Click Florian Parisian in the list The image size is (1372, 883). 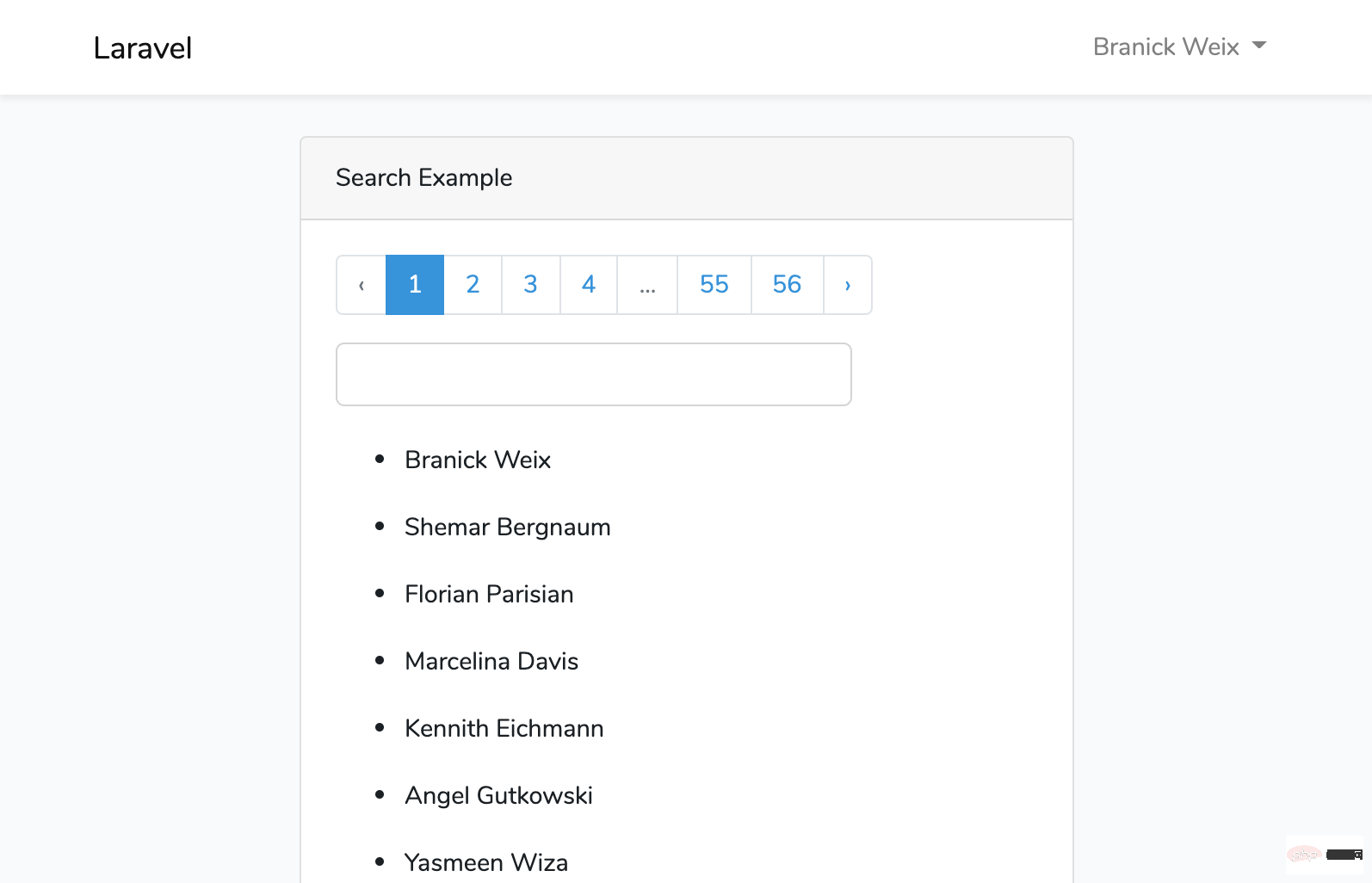pos(489,594)
